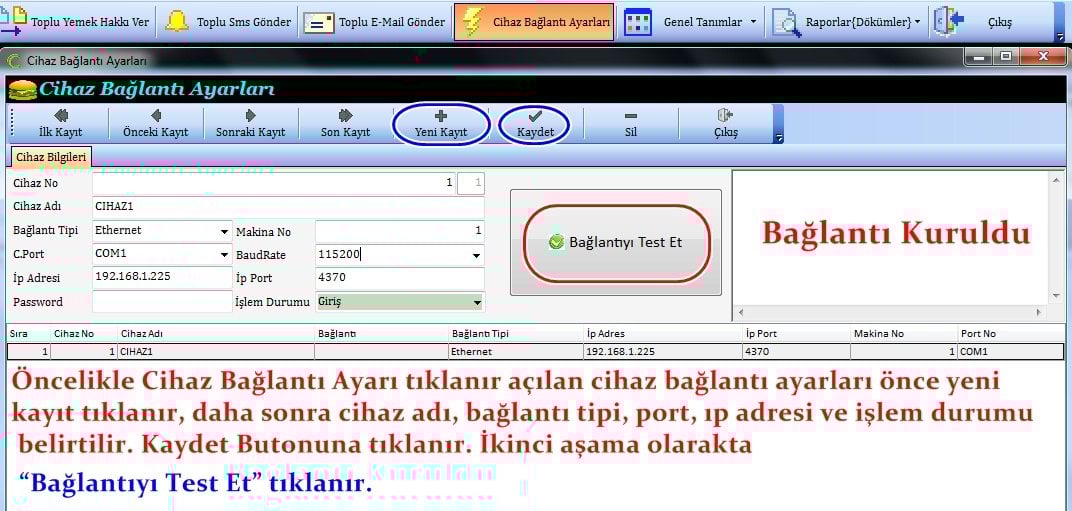Open the Bağlantı Tipi dropdown

pyautogui.click(x=224, y=232)
